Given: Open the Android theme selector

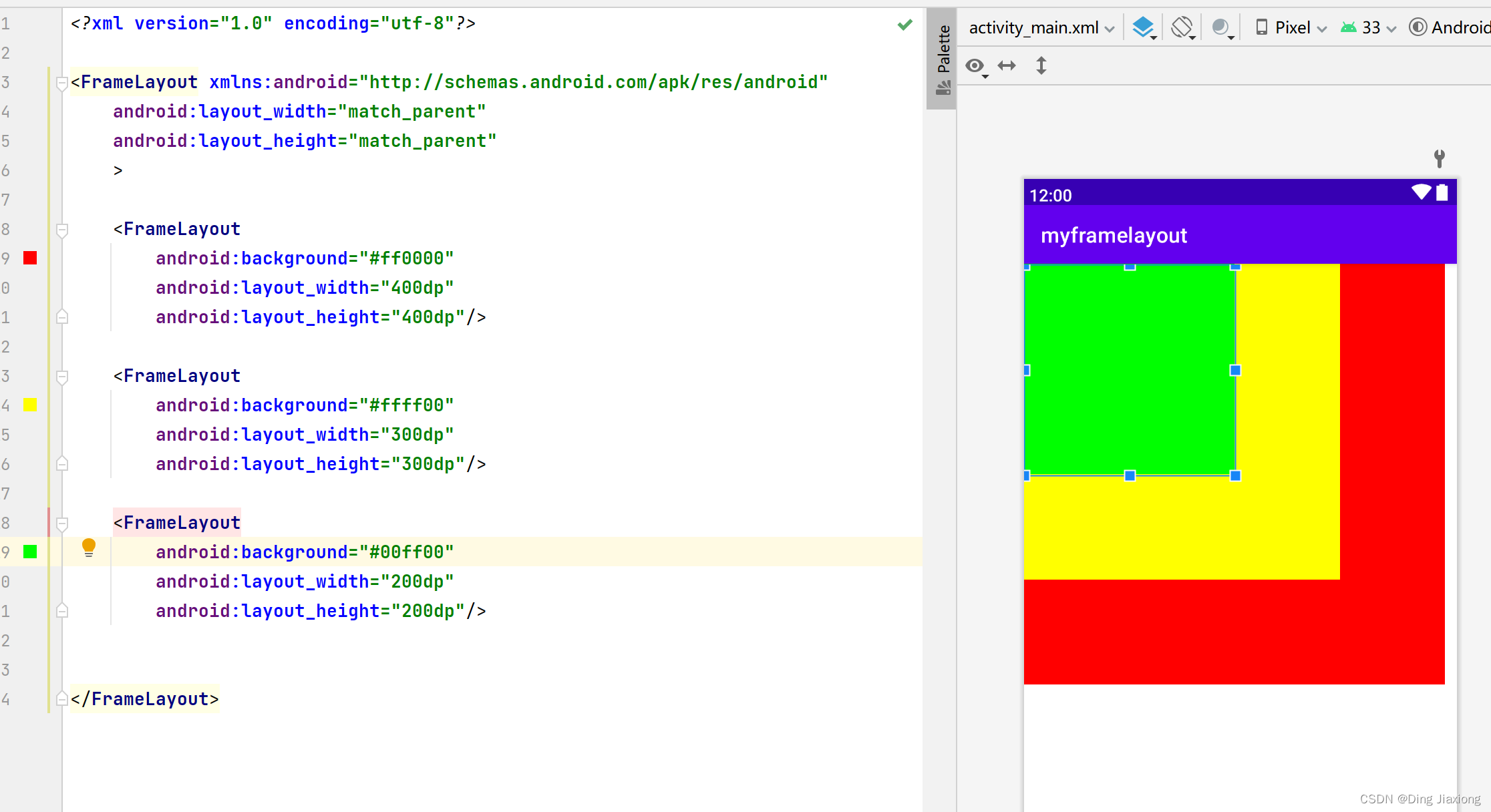Looking at the screenshot, I should click(x=1449, y=27).
